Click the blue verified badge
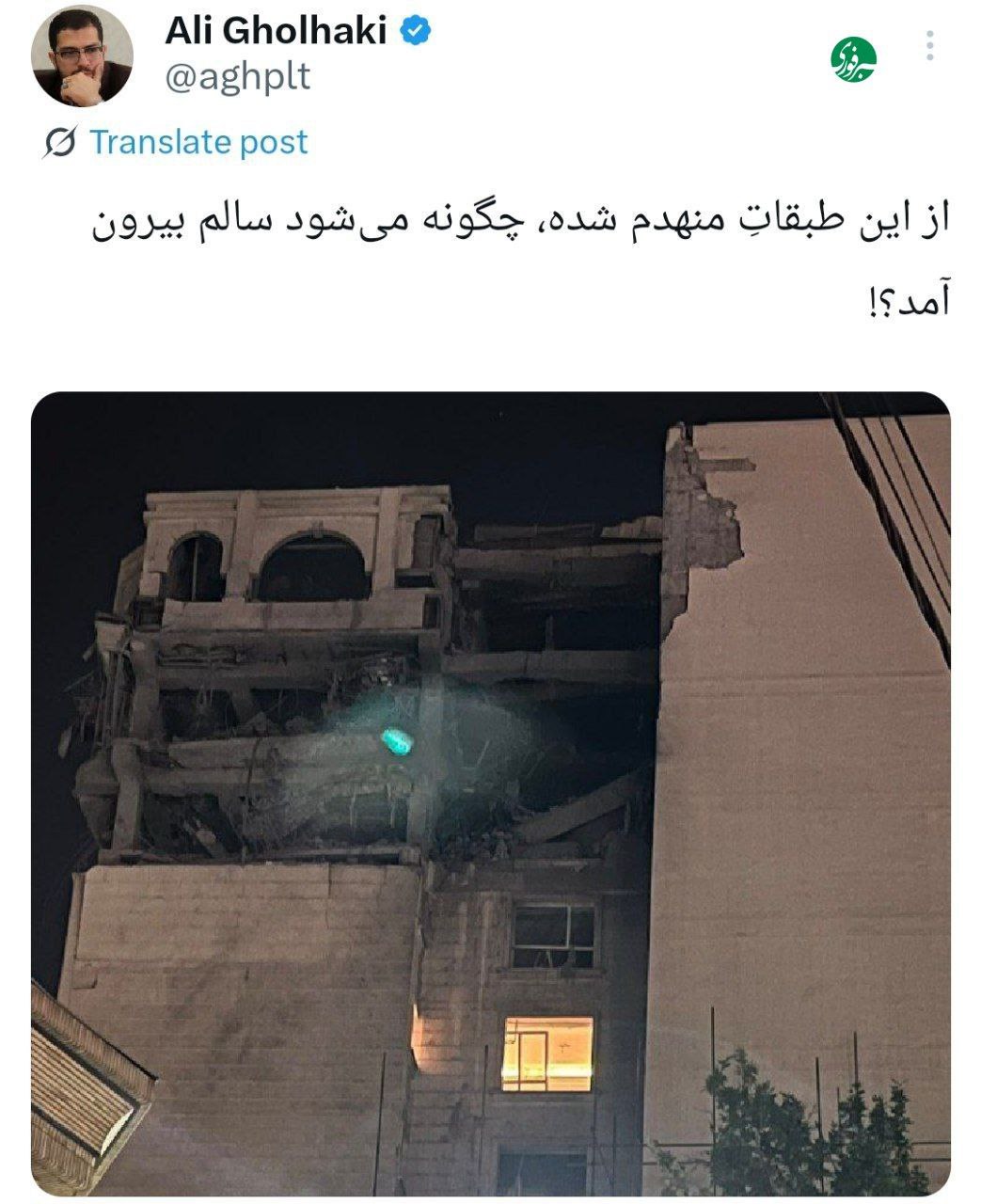This screenshot has width=981, height=1204. [x=416, y=31]
